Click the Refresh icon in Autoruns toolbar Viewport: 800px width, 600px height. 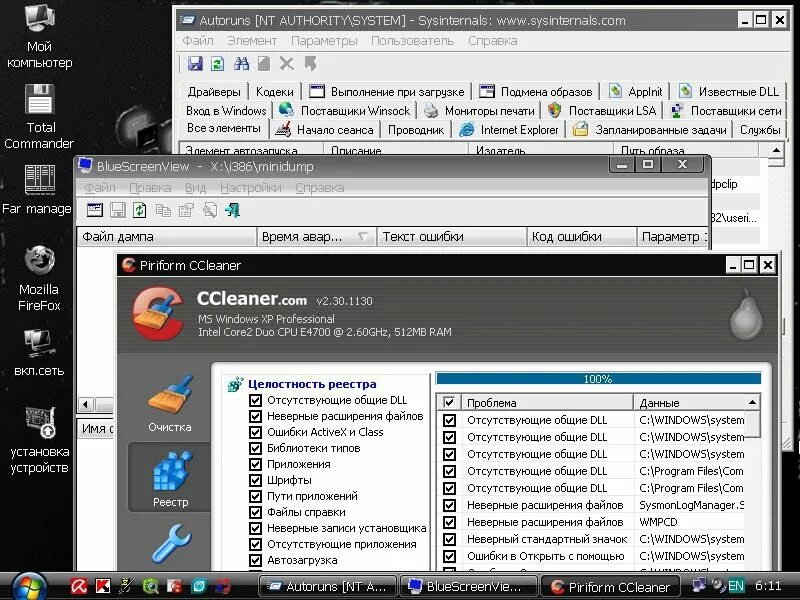217,64
